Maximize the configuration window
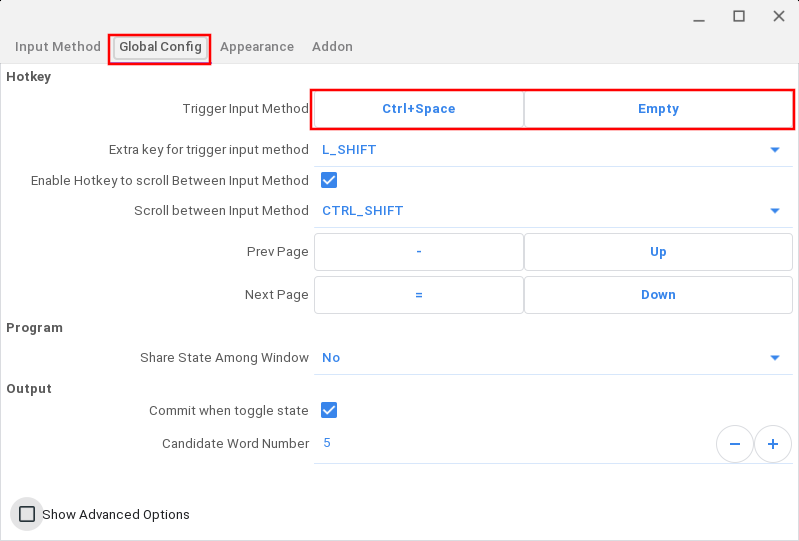799x541 pixels. point(739,16)
